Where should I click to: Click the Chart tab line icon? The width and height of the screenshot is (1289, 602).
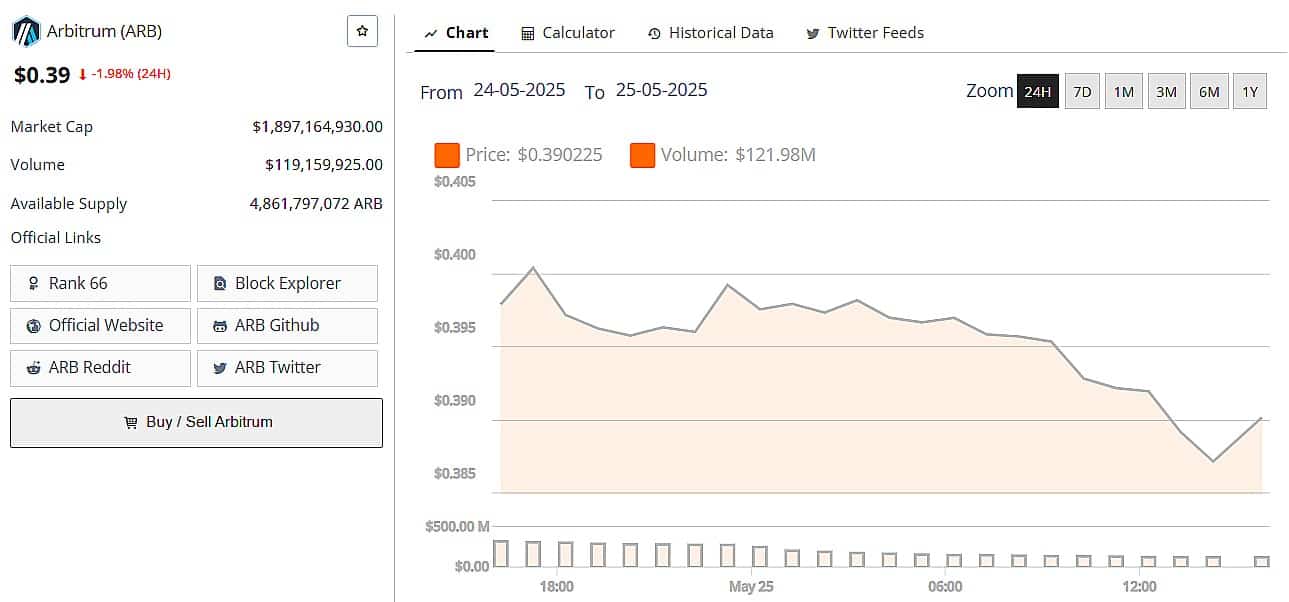click(x=431, y=33)
